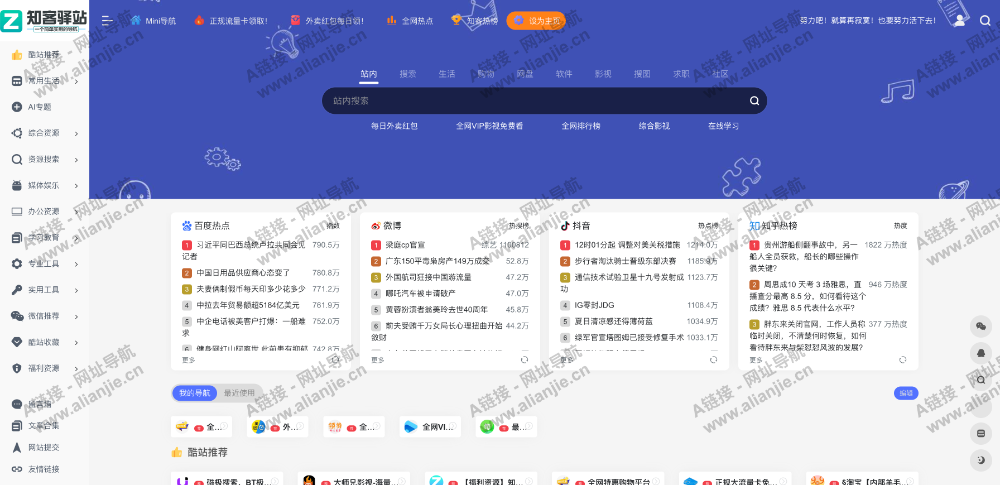Open 广东150平毒枭房产149万成交 Weibo item
The height and width of the screenshot is (485, 1000).
438,261
